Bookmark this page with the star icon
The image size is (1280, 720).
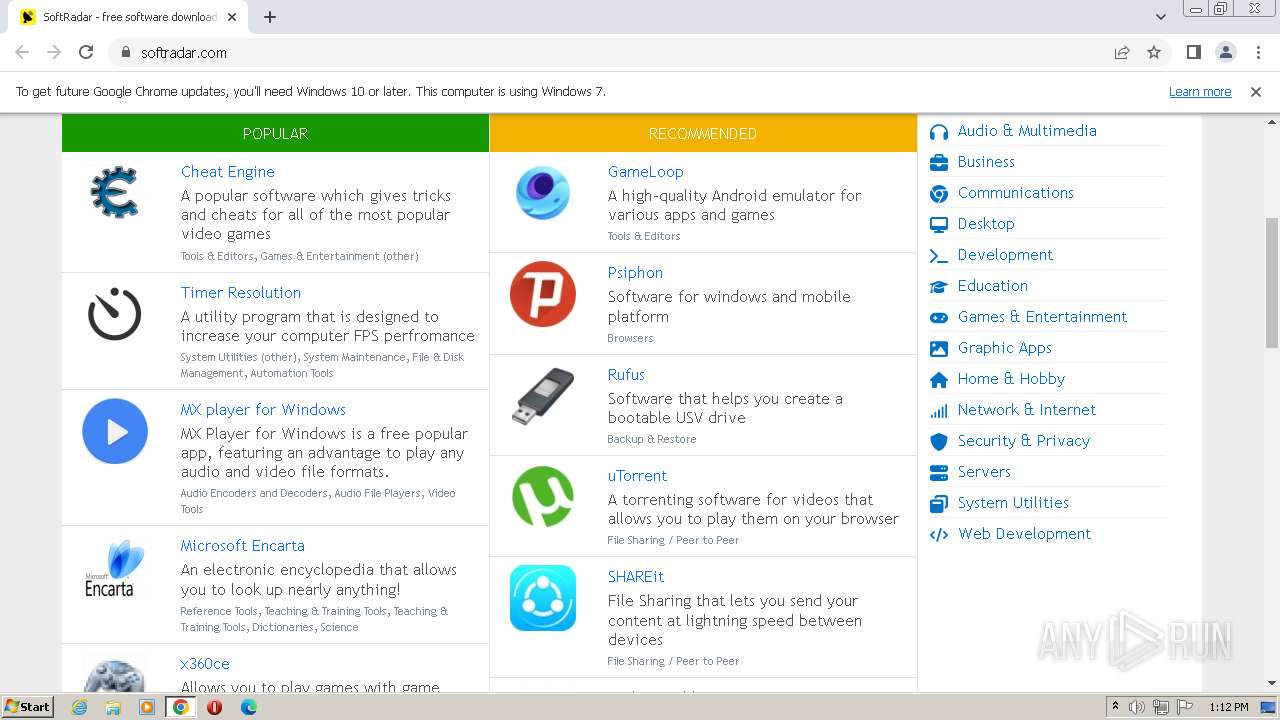click(1154, 52)
